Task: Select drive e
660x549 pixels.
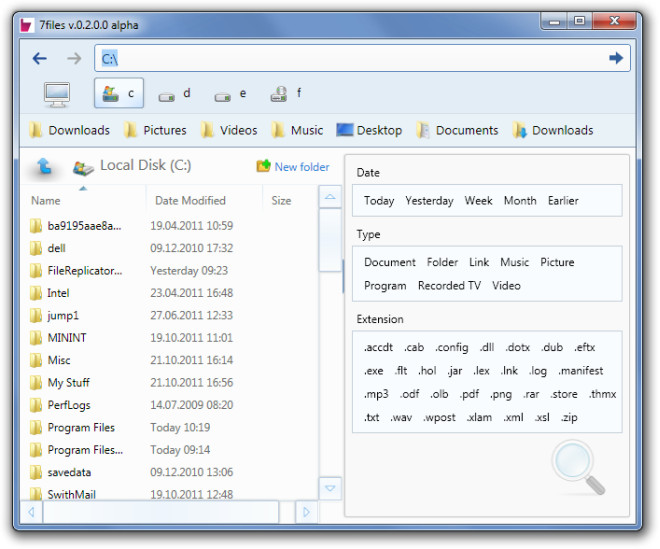Action: pos(230,94)
